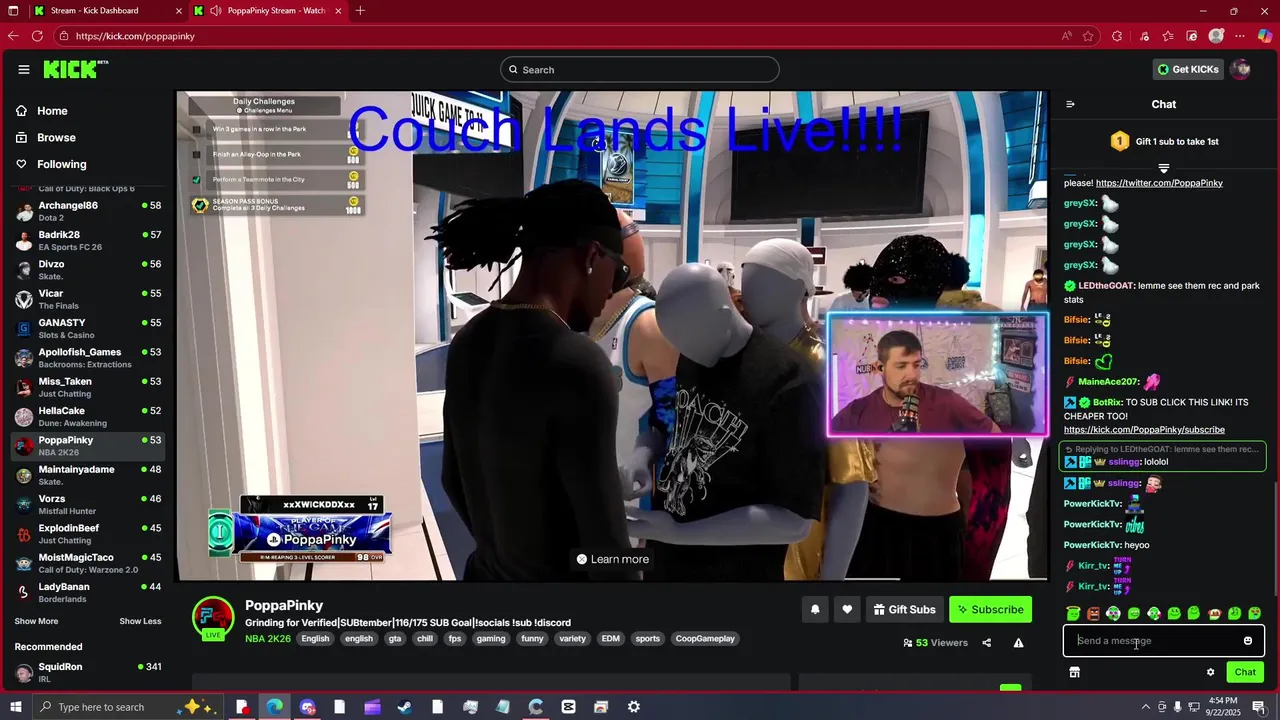Click Show Less in followed channels
This screenshot has height=720, width=1280.
140,621
